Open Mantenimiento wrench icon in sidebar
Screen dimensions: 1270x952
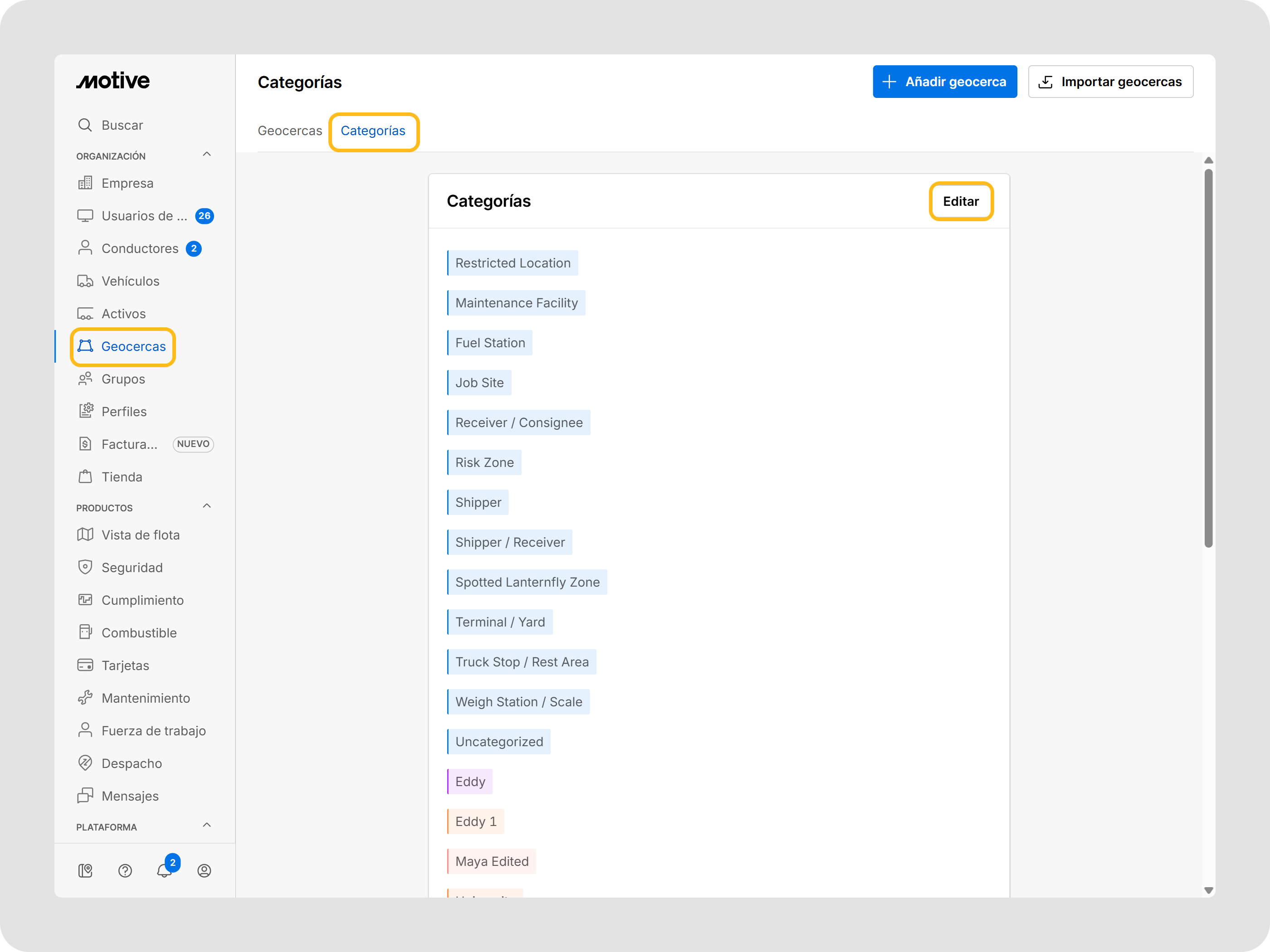[85, 698]
